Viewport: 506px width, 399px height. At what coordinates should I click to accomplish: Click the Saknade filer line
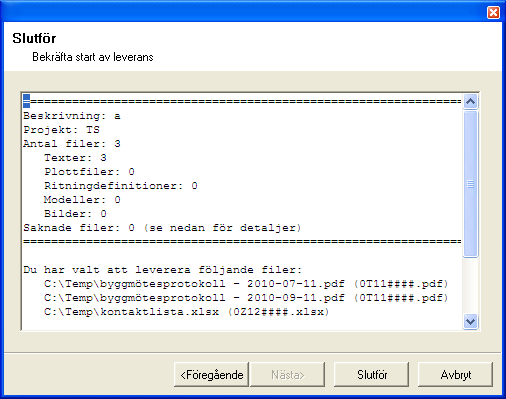tap(162, 228)
